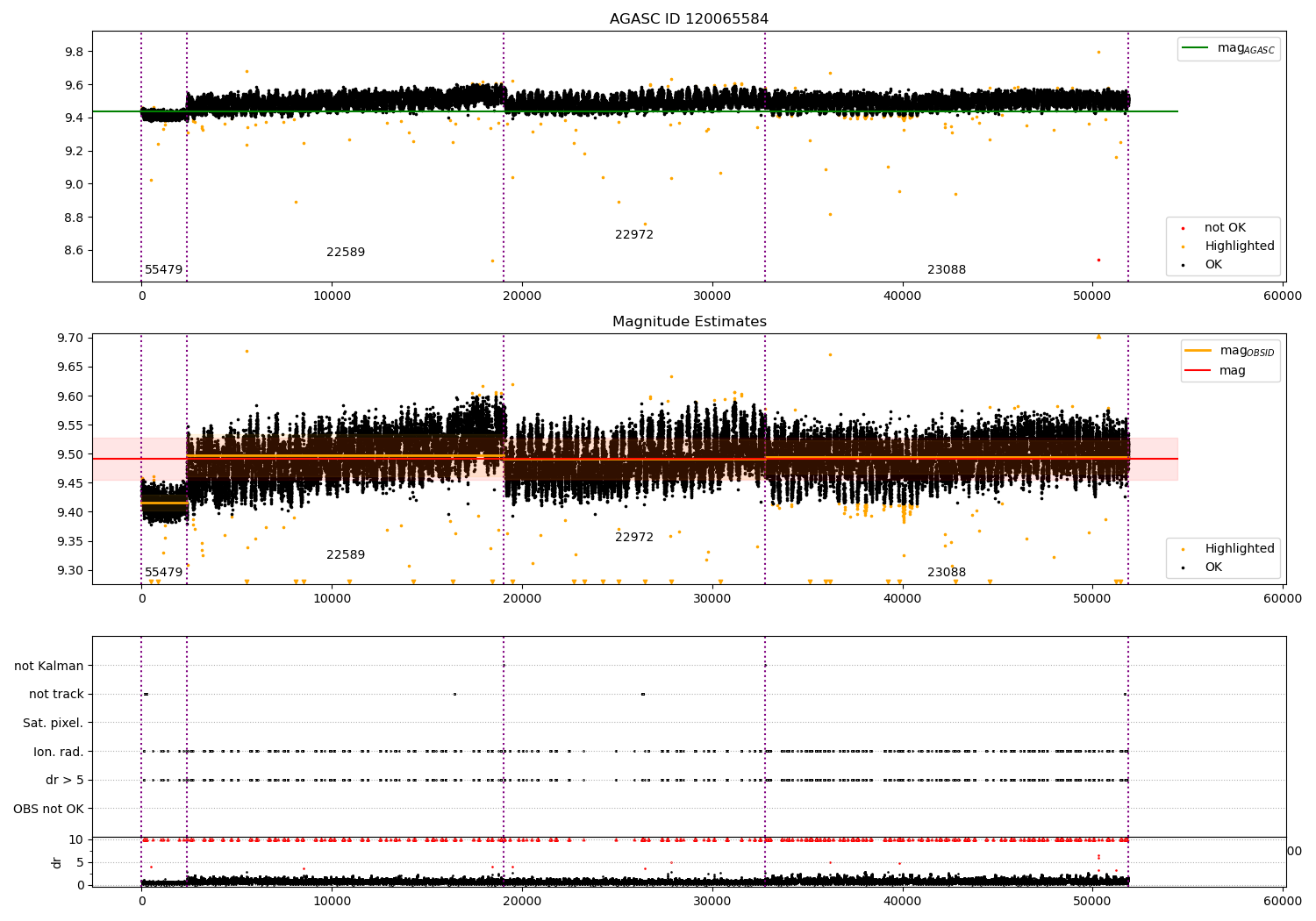This screenshot has height=921, width=1316.
Task: Click the red line sample beside 'mag' legend entry
Action: tap(1198, 371)
